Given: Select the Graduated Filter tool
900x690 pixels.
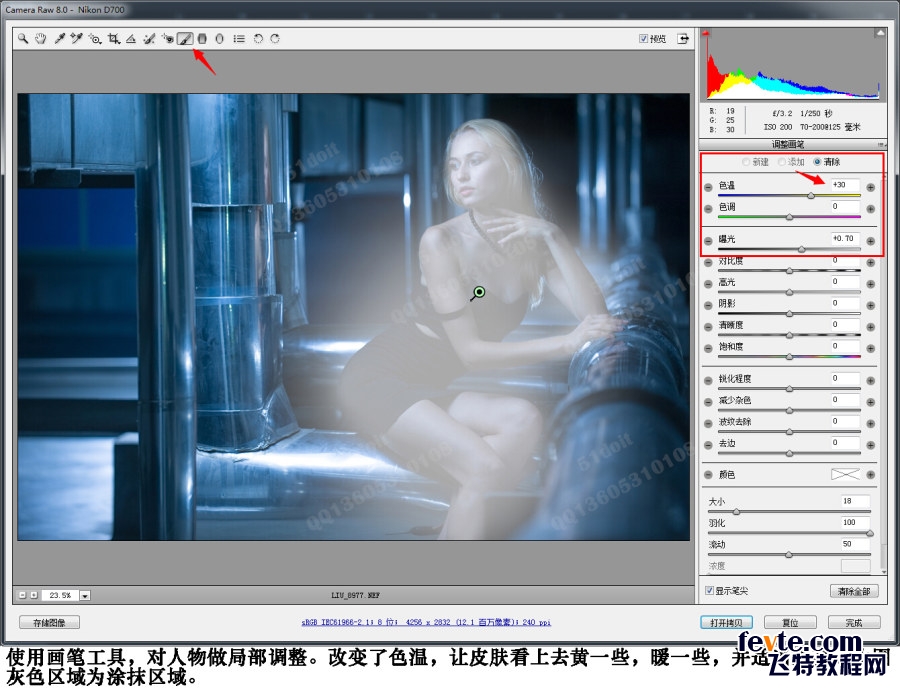Looking at the screenshot, I should (x=202, y=40).
